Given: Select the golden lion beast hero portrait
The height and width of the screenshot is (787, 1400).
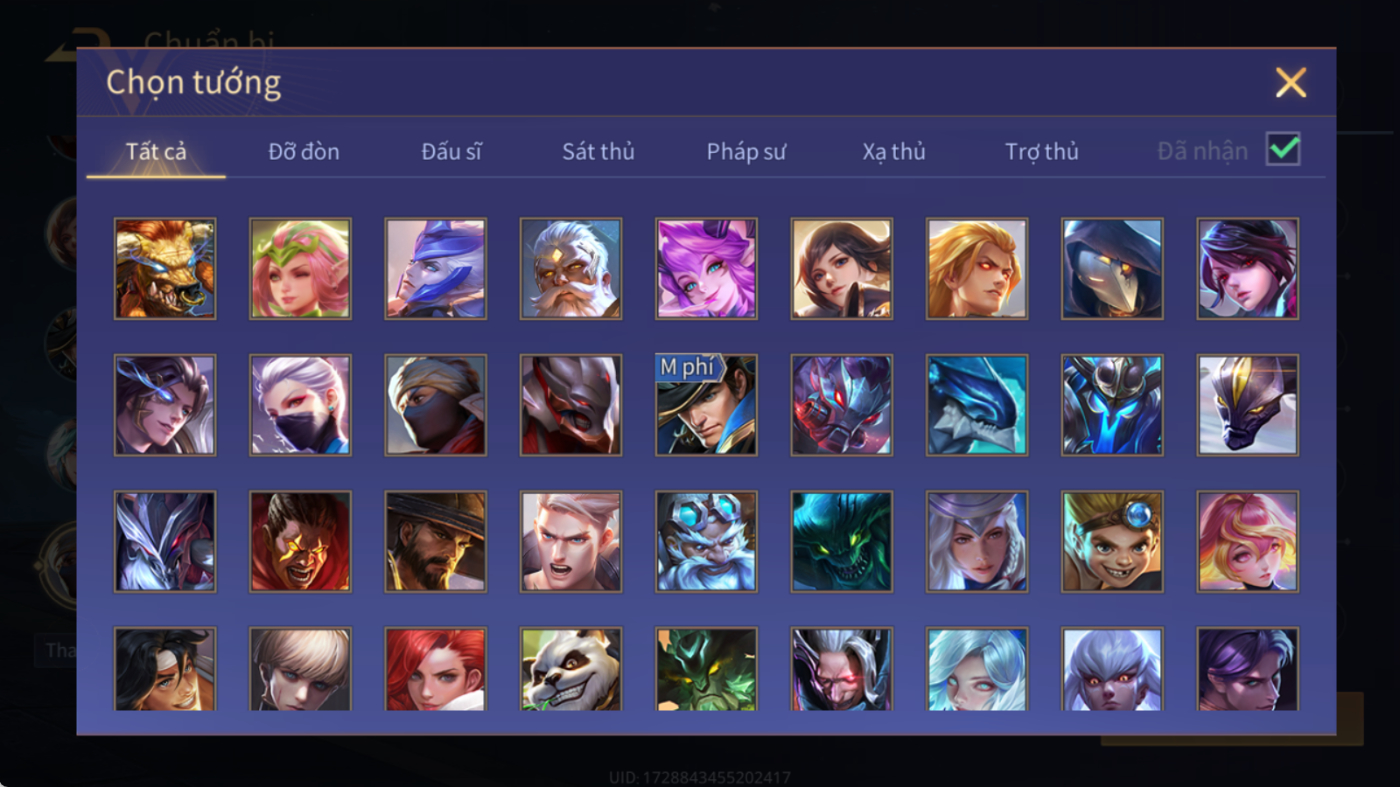Looking at the screenshot, I should (x=165, y=269).
